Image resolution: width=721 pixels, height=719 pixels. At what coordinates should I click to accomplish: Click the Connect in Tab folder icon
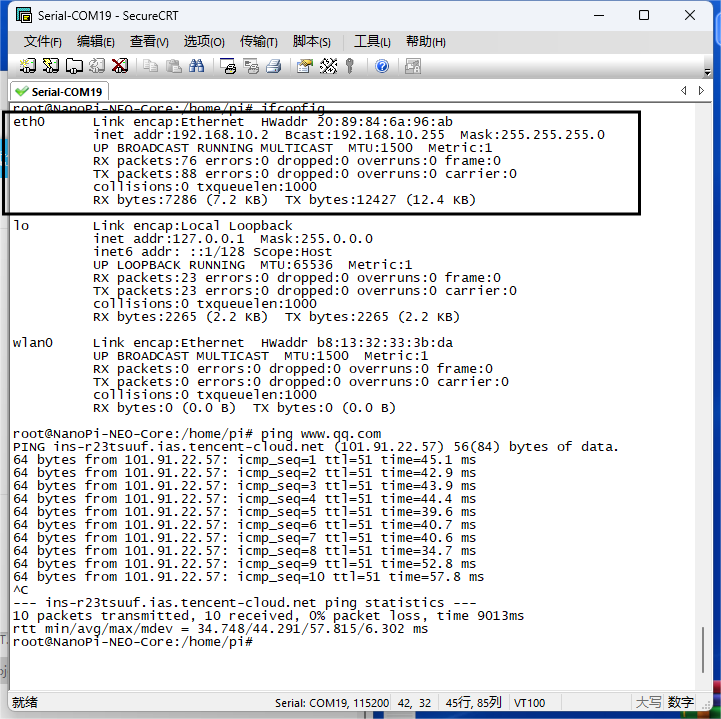pos(74,66)
